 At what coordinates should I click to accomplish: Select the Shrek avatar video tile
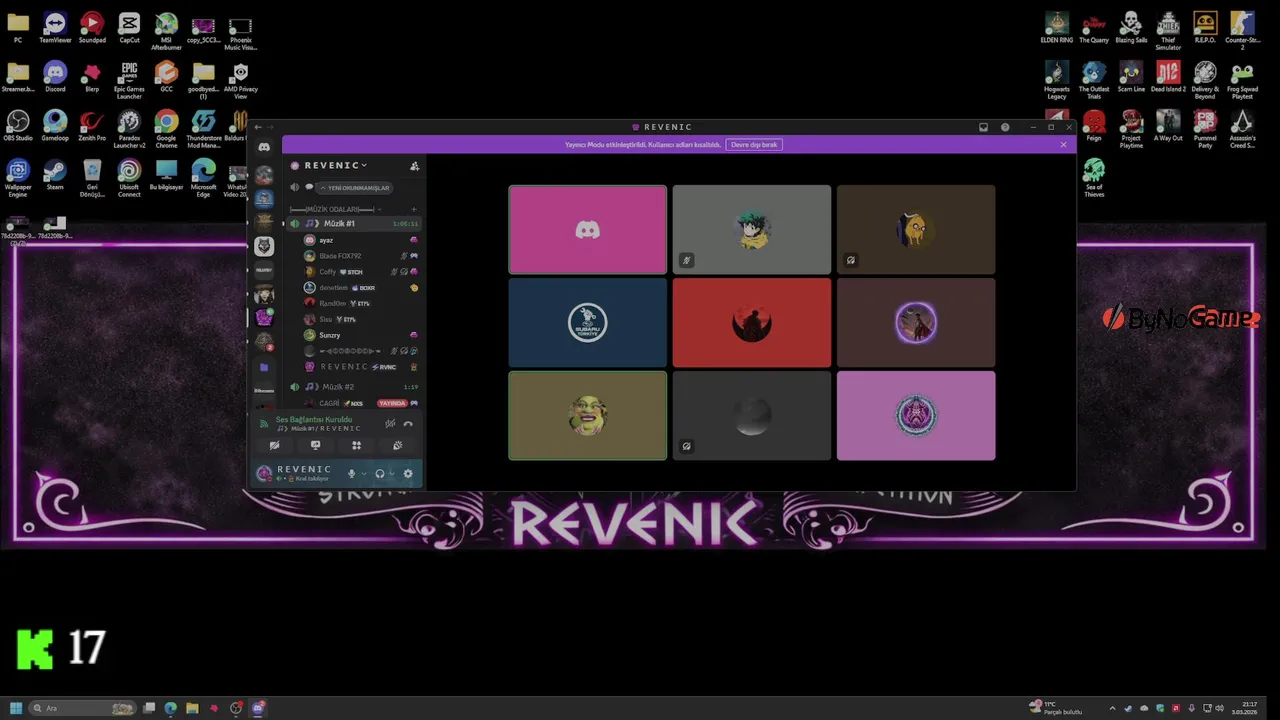(x=587, y=416)
